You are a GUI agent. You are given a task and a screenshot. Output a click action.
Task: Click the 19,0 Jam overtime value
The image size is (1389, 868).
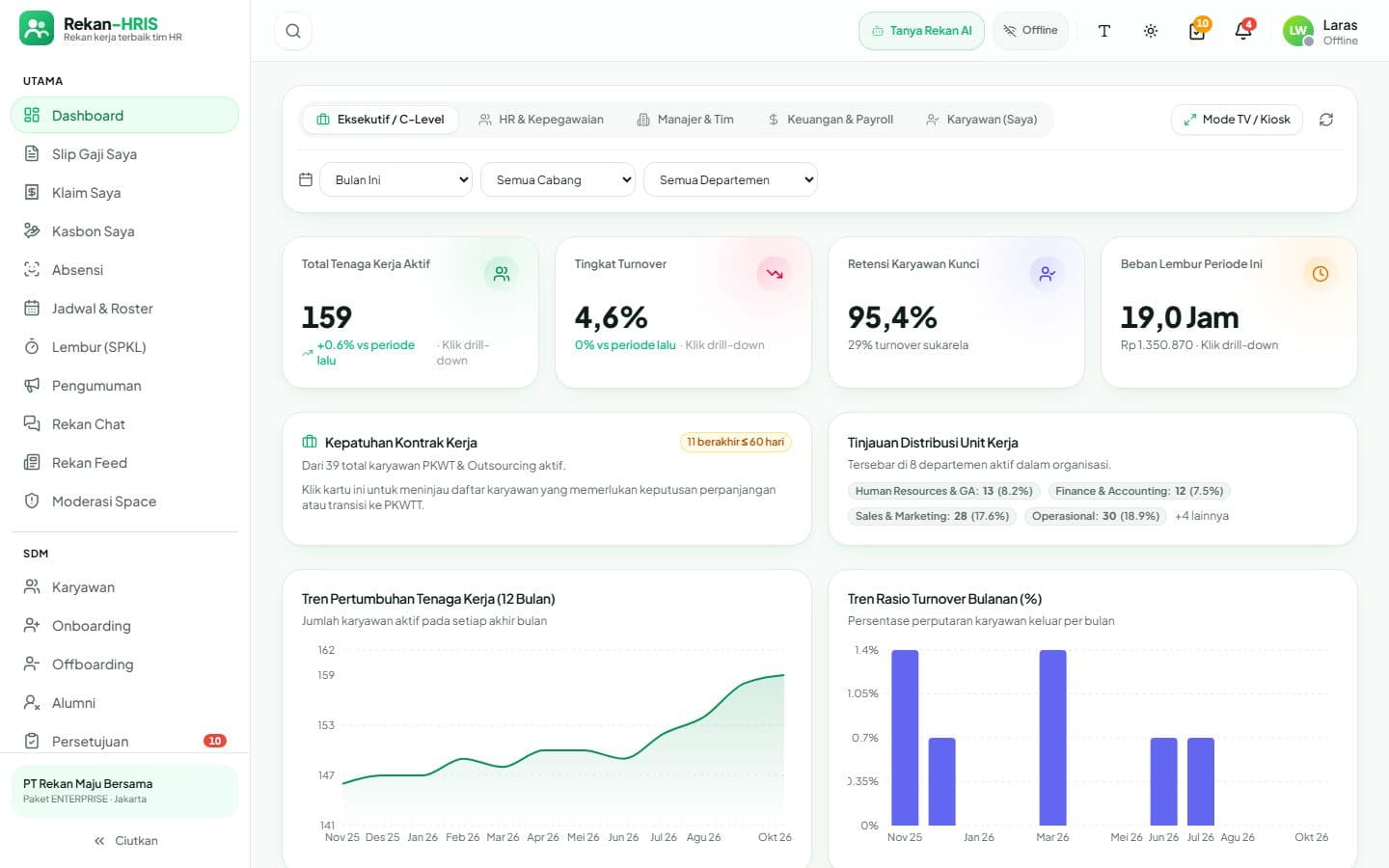(1180, 317)
